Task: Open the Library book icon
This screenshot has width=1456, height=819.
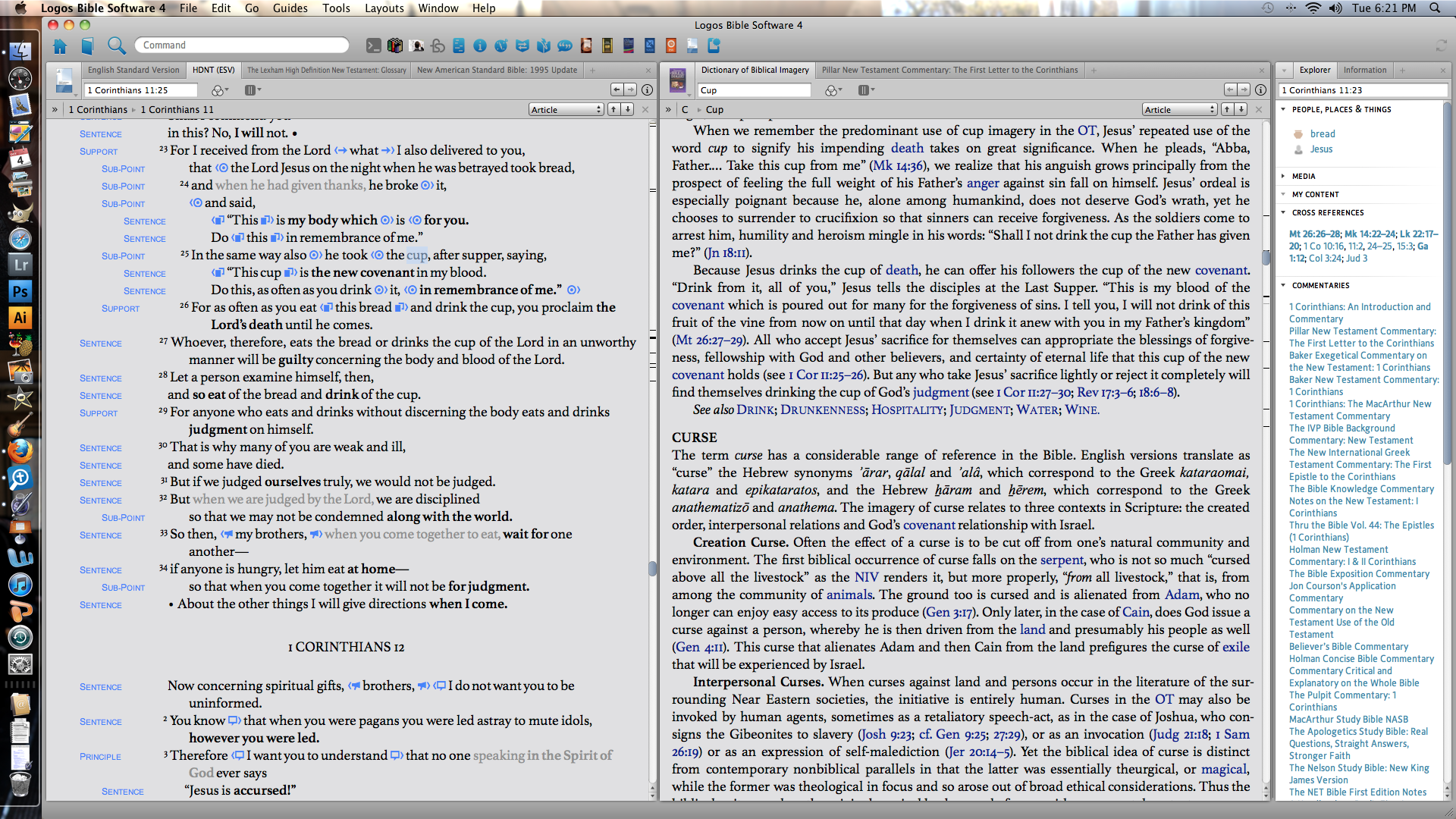Action: pos(87,46)
